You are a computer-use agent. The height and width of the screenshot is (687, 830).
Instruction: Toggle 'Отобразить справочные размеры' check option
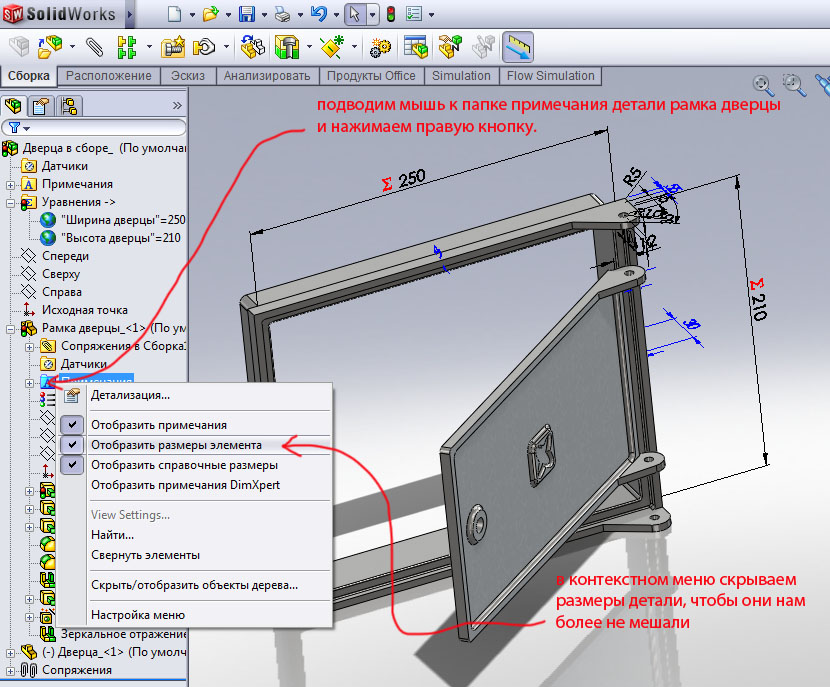click(x=184, y=465)
